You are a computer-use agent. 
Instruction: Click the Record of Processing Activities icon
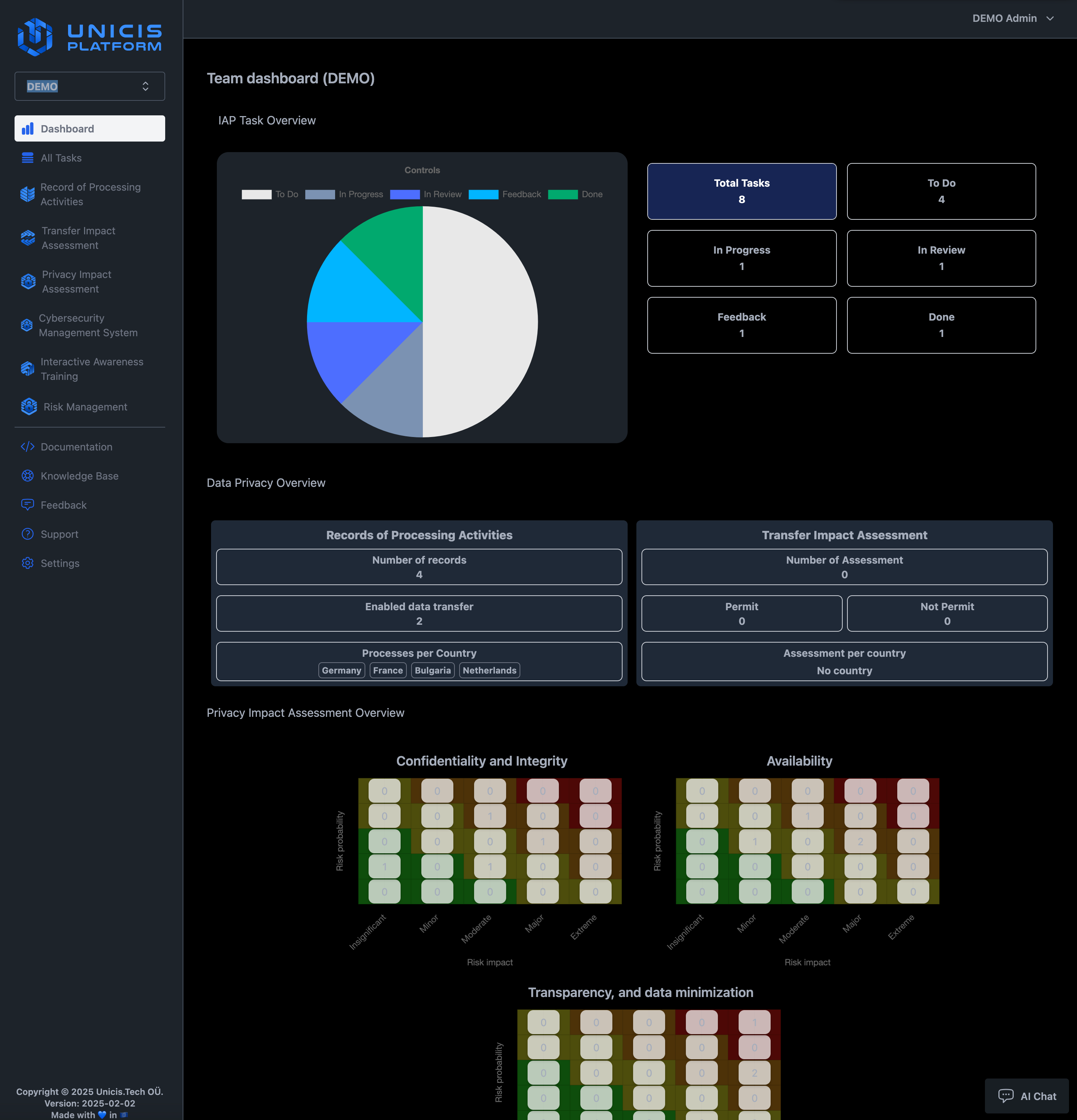click(x=27, y=194)
